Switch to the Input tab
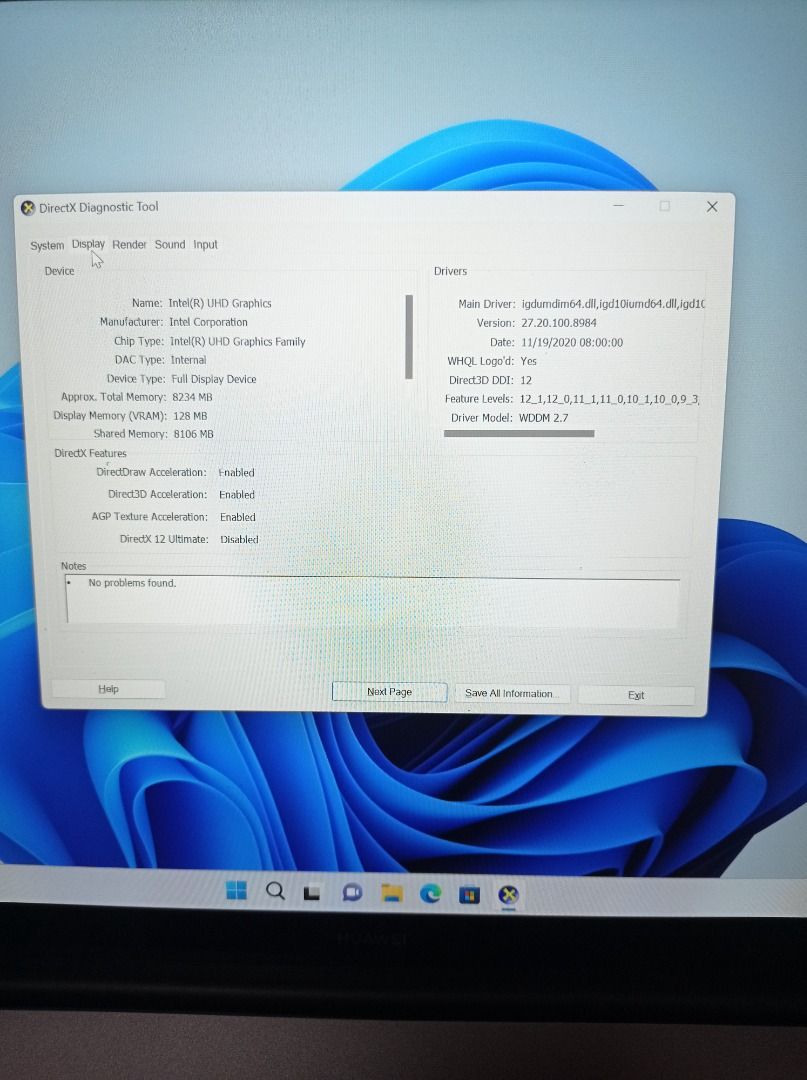Screen dimensions: 807x1080 point(205,245)
